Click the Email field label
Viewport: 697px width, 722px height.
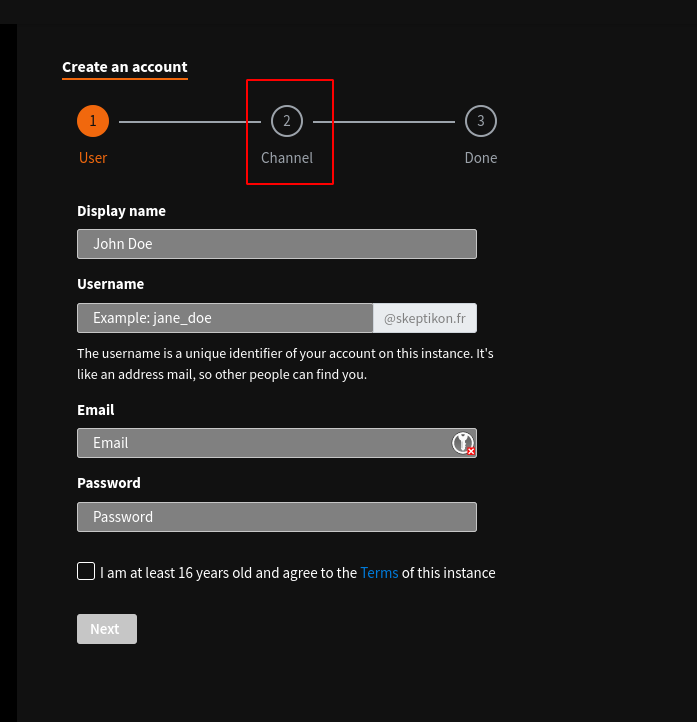[x=96, y=410]
